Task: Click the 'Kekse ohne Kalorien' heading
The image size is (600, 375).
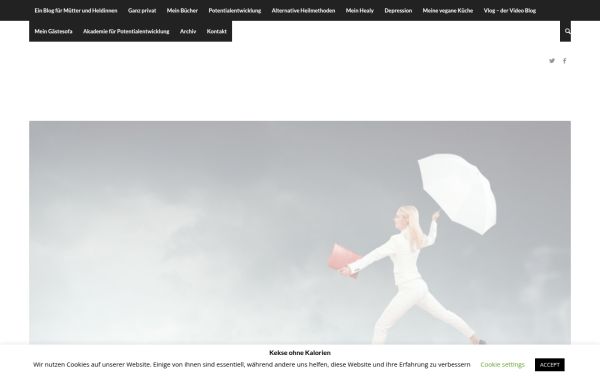Action: [300, 353]
